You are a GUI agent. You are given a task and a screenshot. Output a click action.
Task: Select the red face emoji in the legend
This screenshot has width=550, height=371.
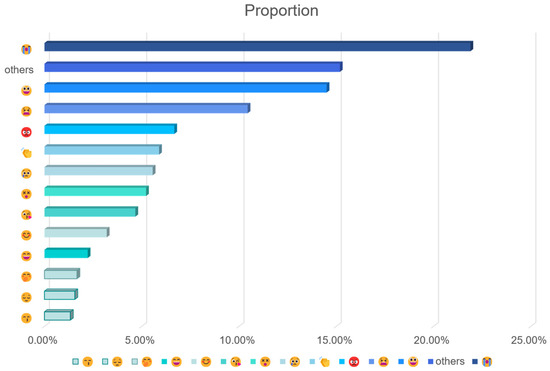354,361
